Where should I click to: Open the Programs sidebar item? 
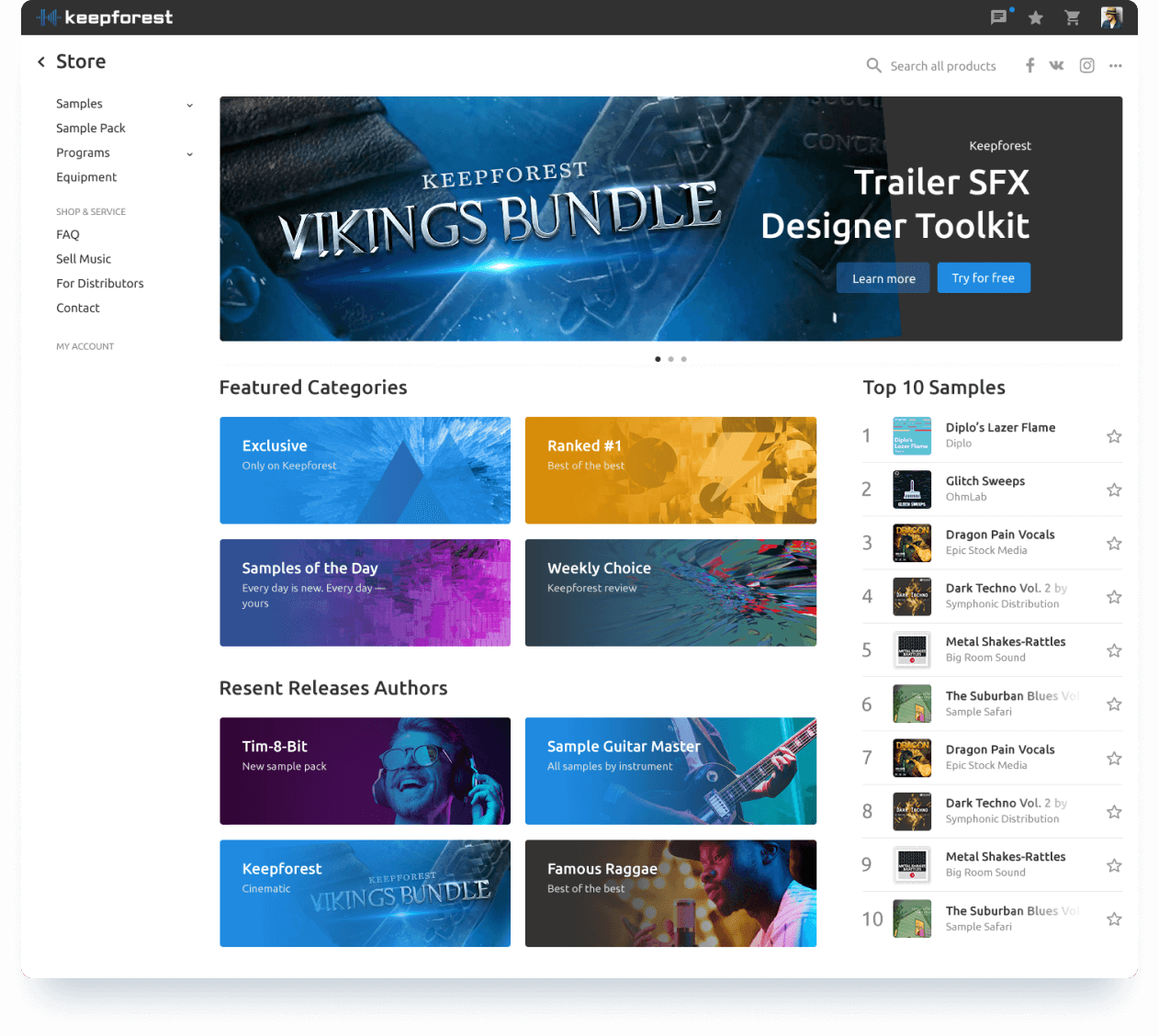point(83,152)
